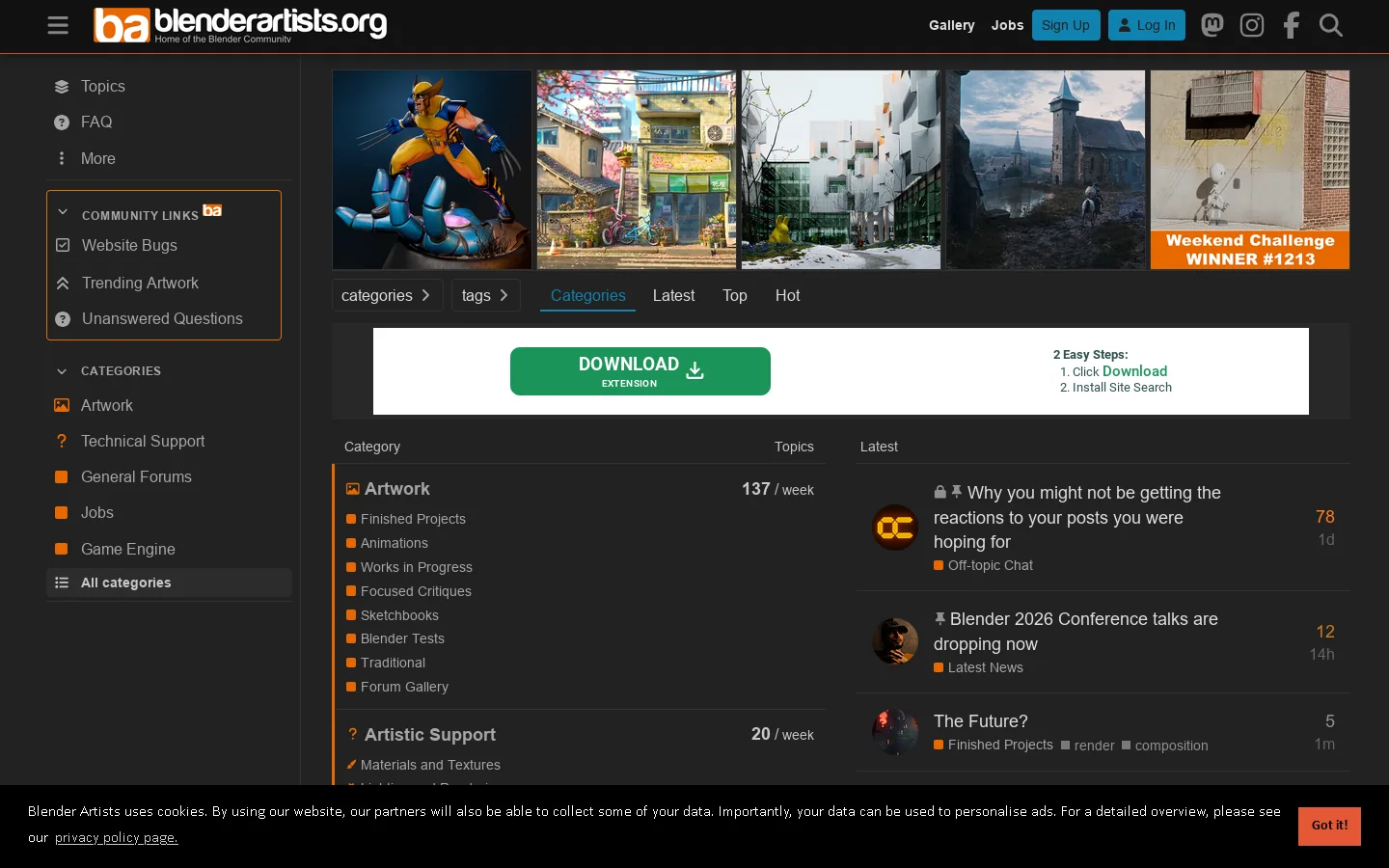Open the Gallery link
The height and width of the screenshot is (868, 1389).
pos(951,25)
